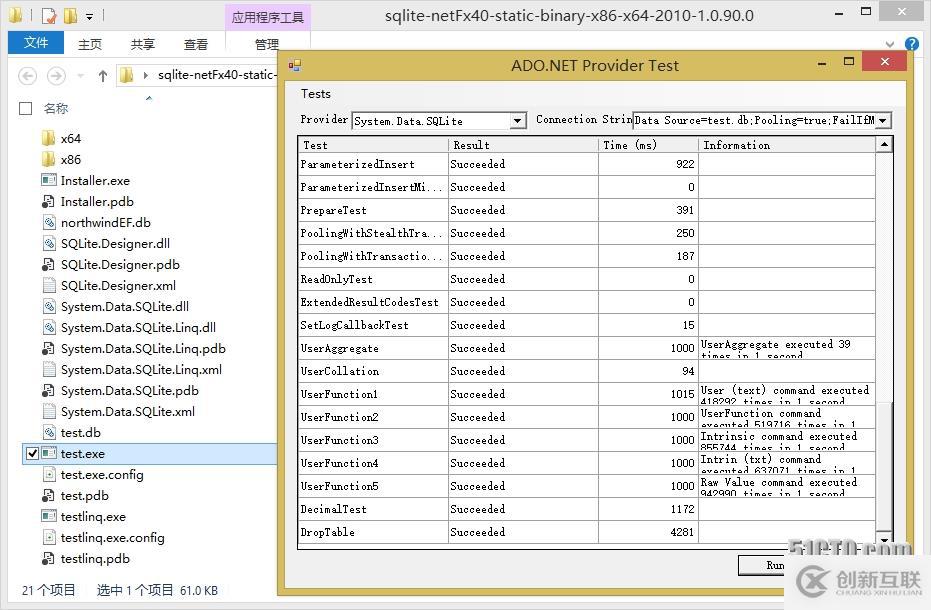931x610 pixels.
Task: Toggle the select-all checkbox beside 名称
Action: (26, 108)
